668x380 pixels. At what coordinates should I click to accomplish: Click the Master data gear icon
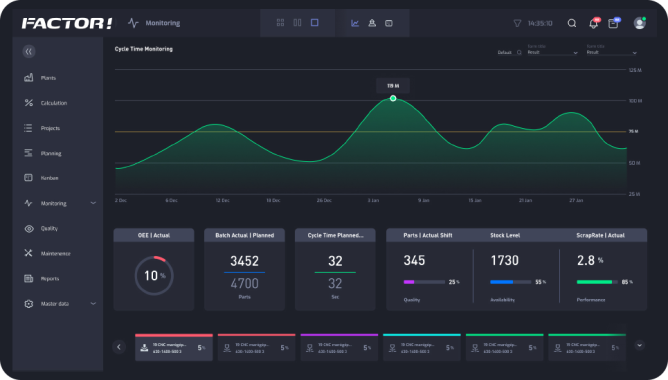click(29, 304)
